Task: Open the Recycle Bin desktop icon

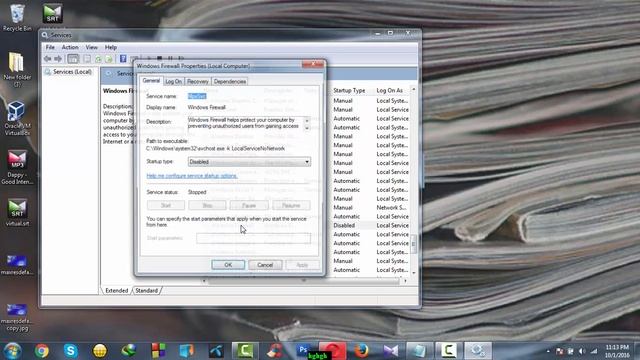Action: pos(17,18)
